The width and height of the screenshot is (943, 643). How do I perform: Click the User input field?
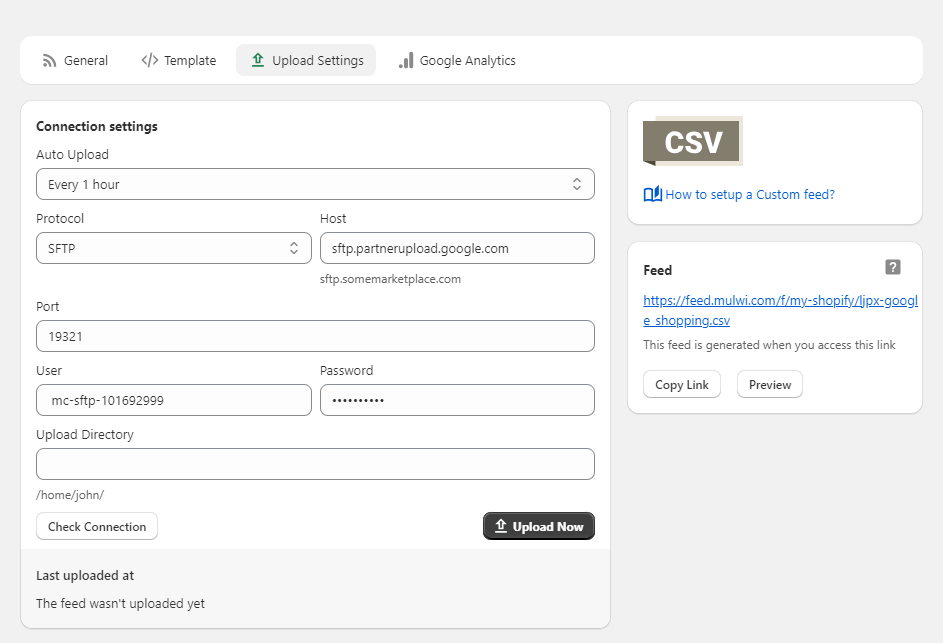click(x=174, y=400)
